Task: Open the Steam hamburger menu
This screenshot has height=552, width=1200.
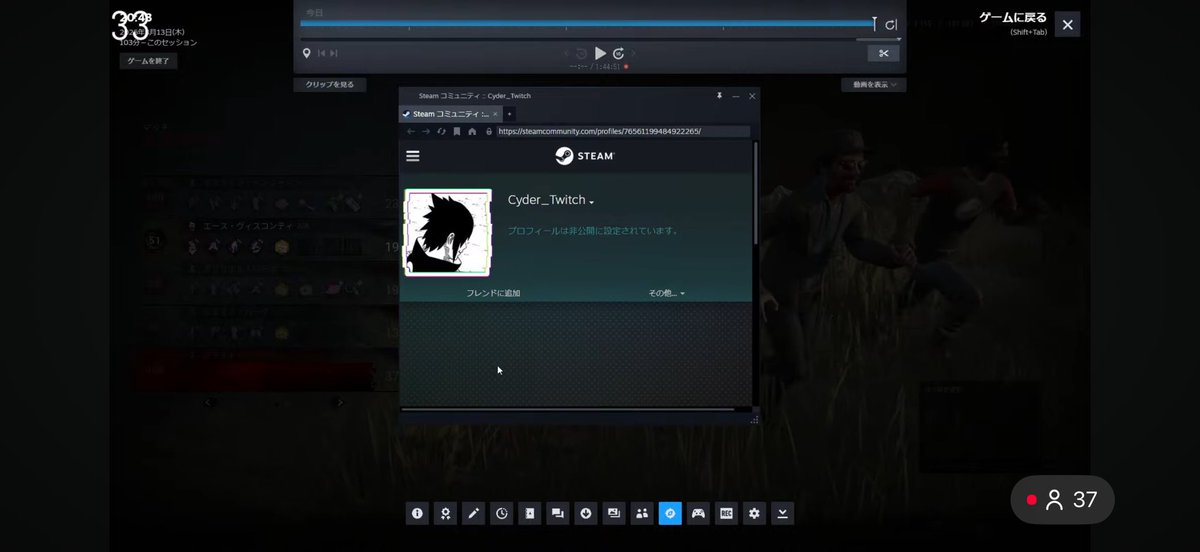Action: pos(413,156)
